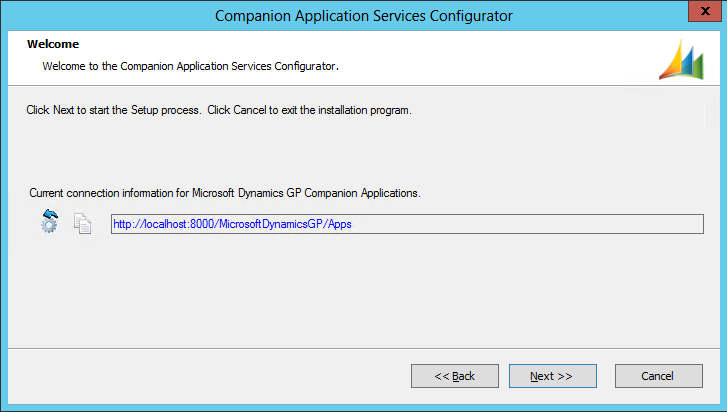Click the Microsoft Dynamics logo
The width and height of the screenshot is (727, 412).
coord(681,60)
